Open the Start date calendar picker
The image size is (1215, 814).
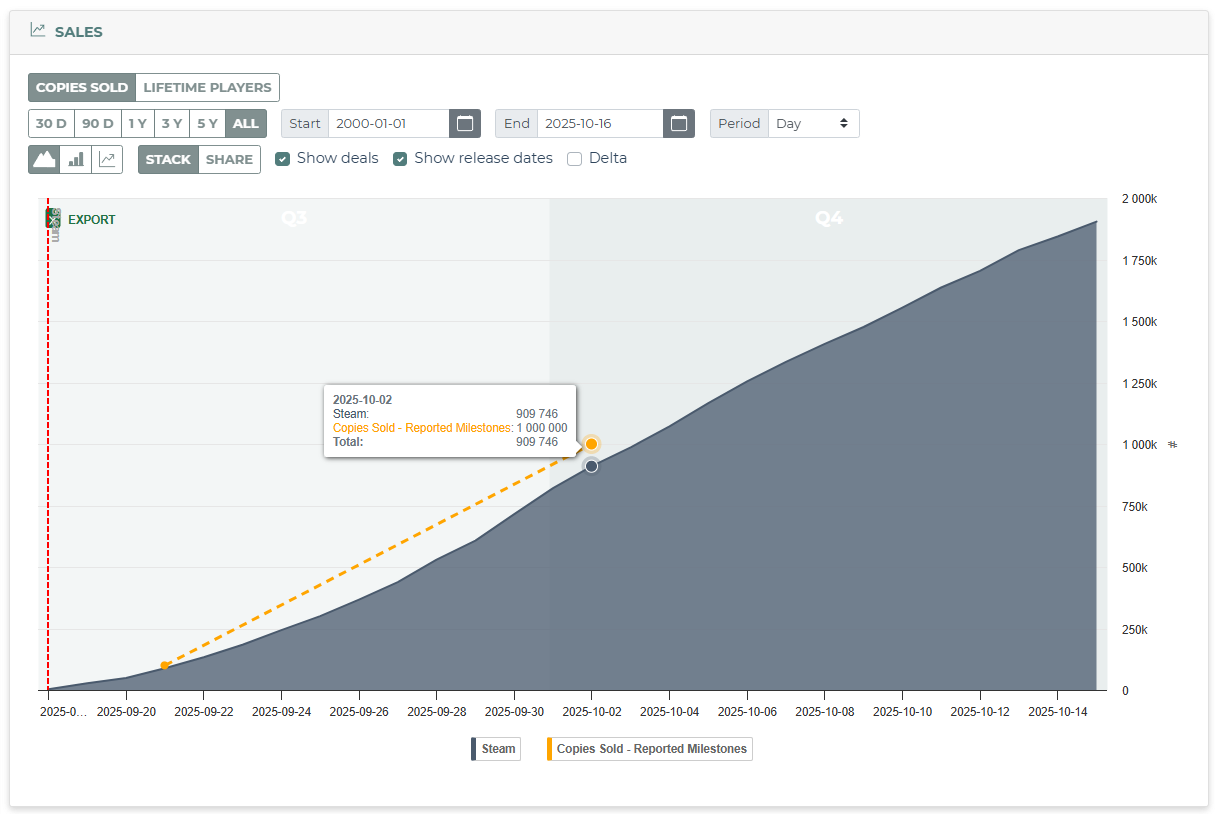[465, 124]
